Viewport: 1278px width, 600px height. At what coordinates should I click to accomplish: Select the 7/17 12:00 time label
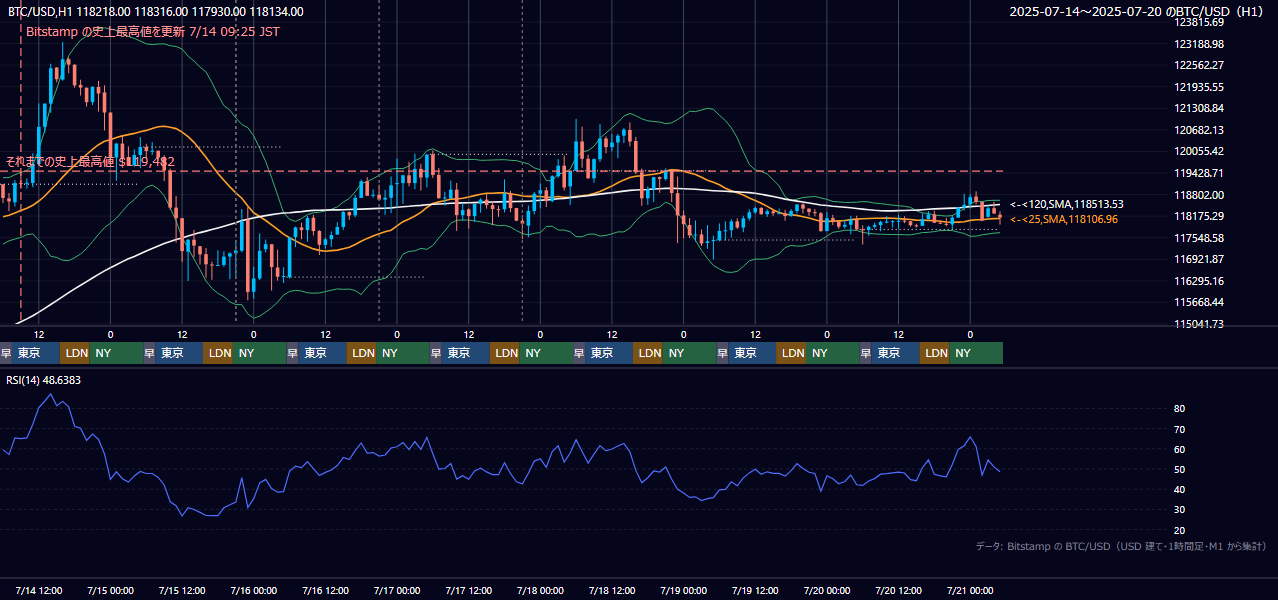[x=469, y=590]
